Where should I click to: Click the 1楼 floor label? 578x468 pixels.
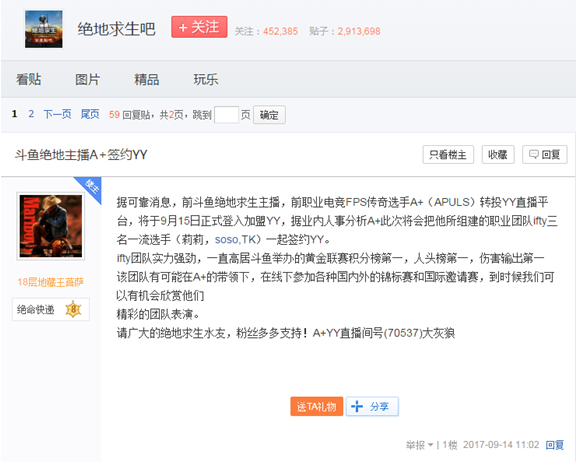[450, 445]
